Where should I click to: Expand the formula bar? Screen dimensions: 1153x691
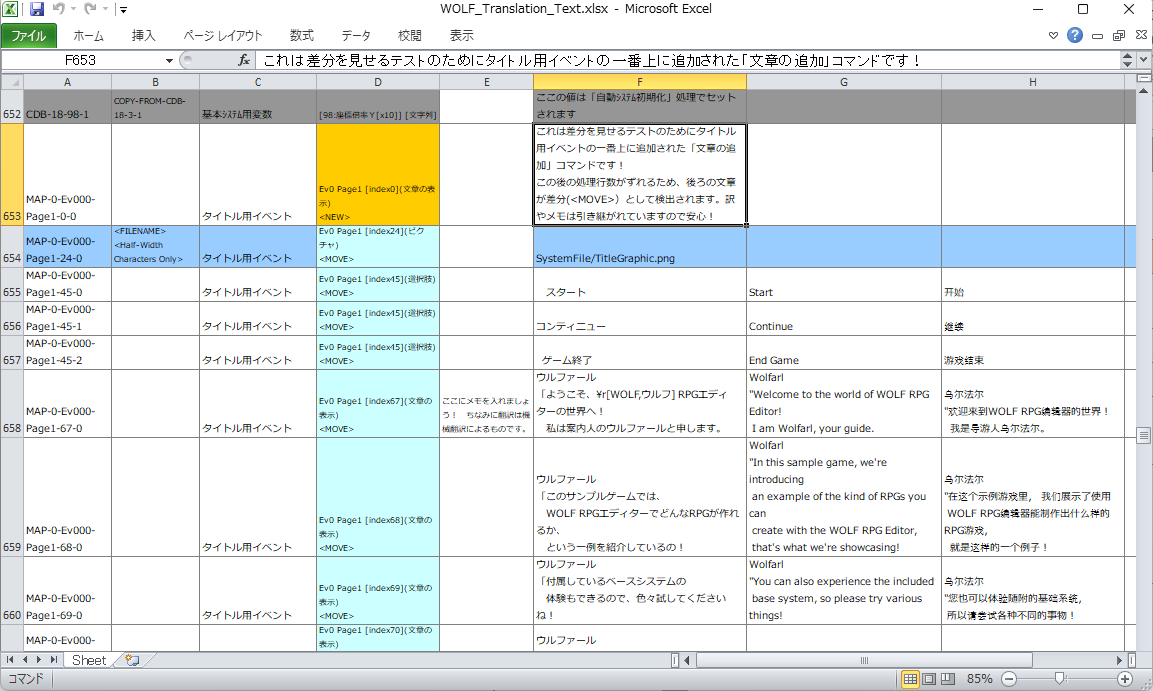tap(1143, 60)
